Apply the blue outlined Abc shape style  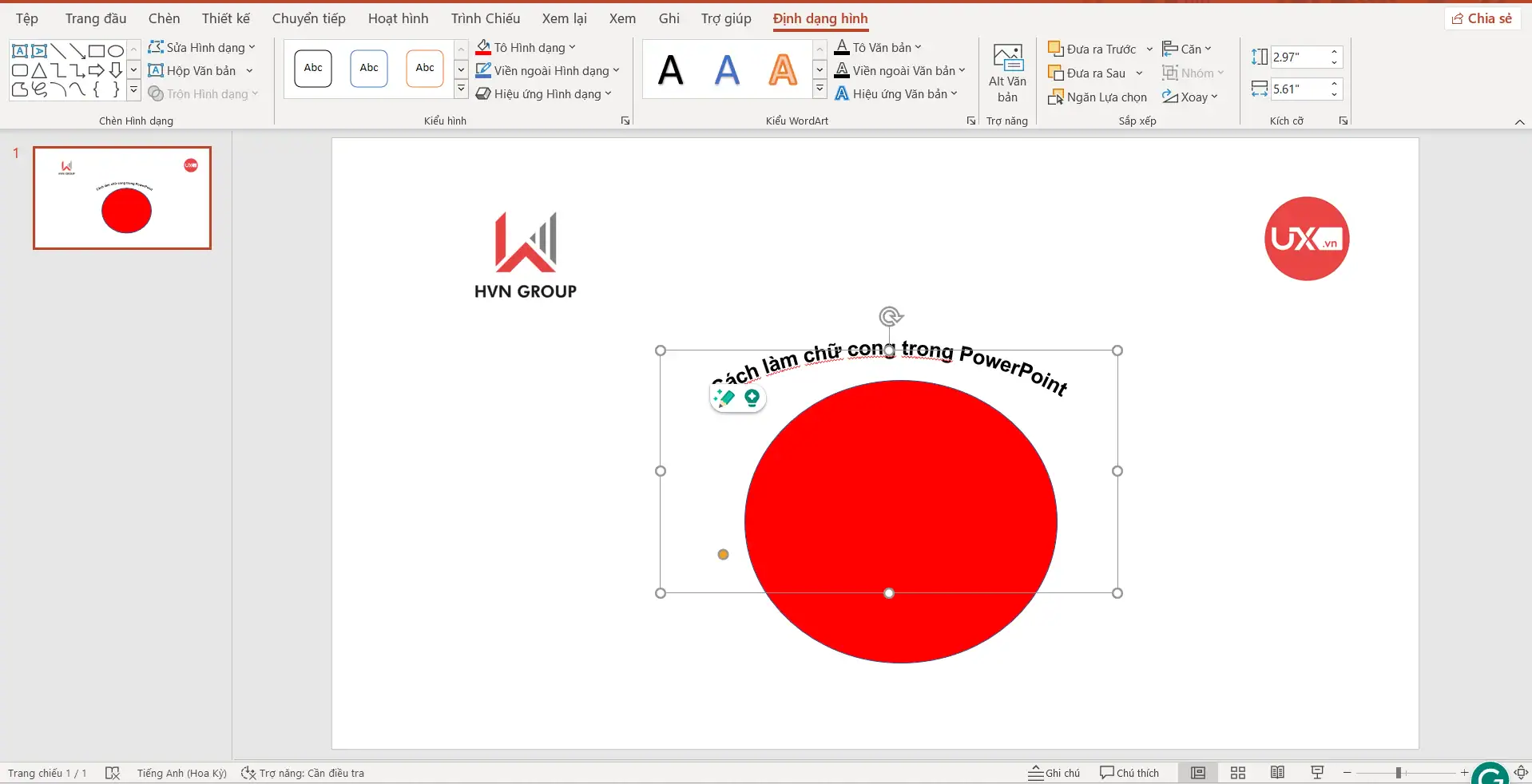(369, 68)
